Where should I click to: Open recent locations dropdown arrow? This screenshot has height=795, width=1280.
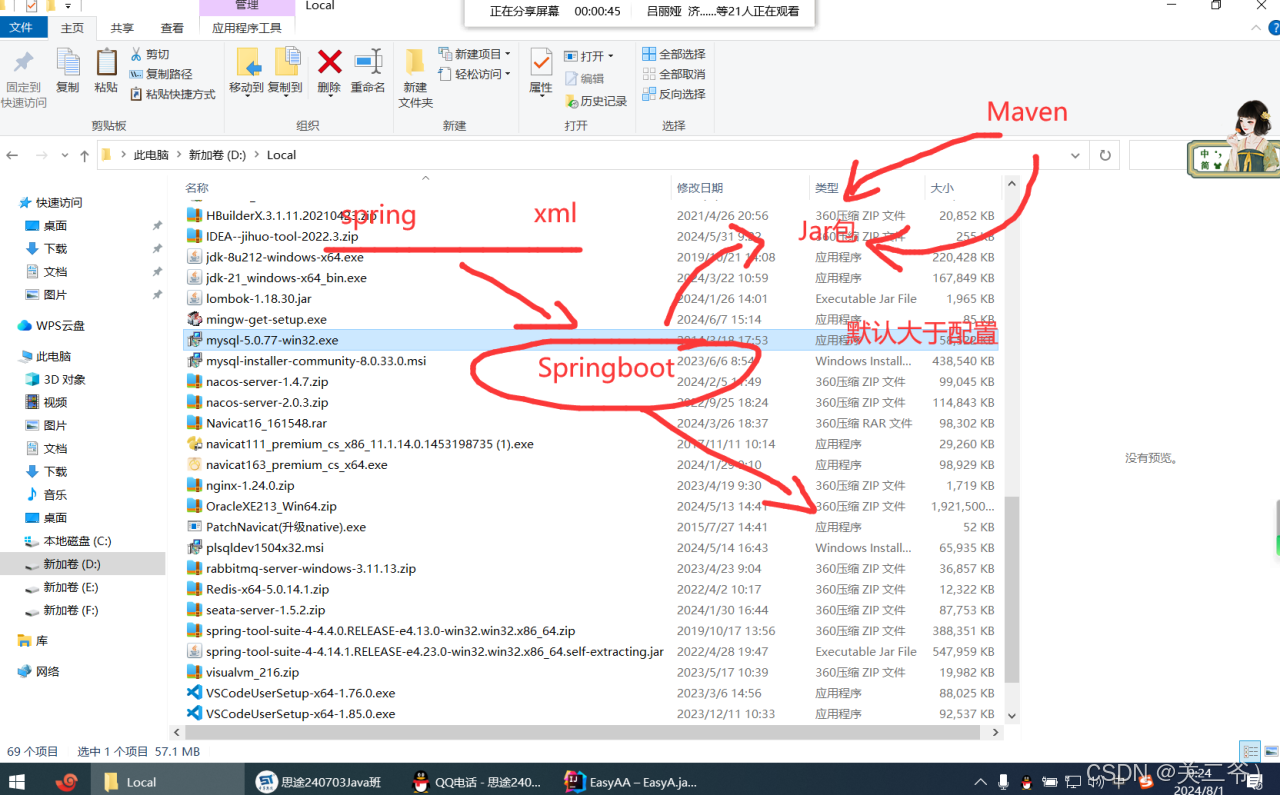tap(65, 155)
